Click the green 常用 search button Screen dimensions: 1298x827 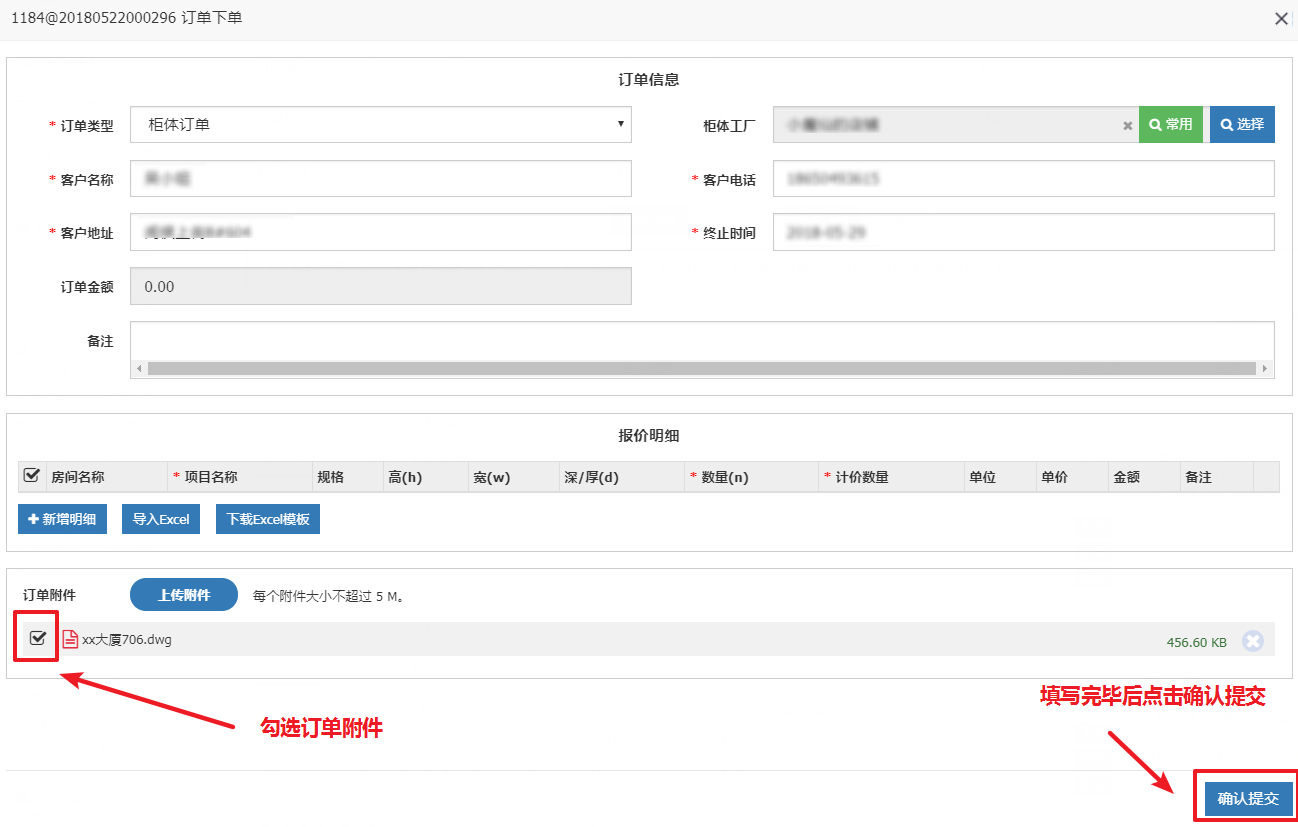tap(1171, 125)
